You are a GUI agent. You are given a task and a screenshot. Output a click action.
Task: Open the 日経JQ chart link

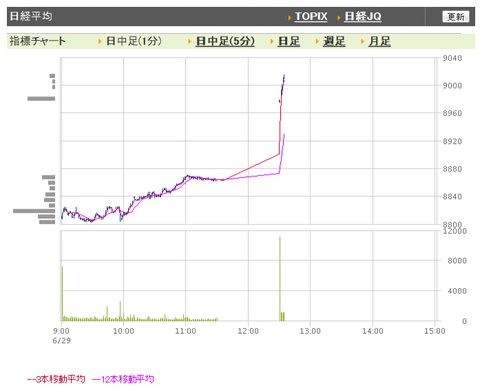363,16
